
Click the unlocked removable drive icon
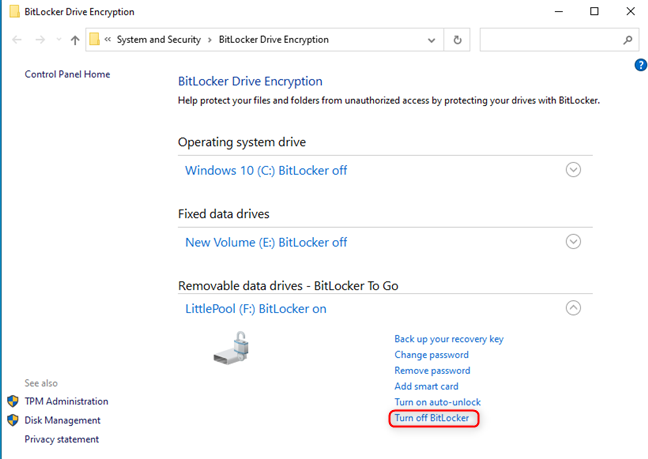231,348
